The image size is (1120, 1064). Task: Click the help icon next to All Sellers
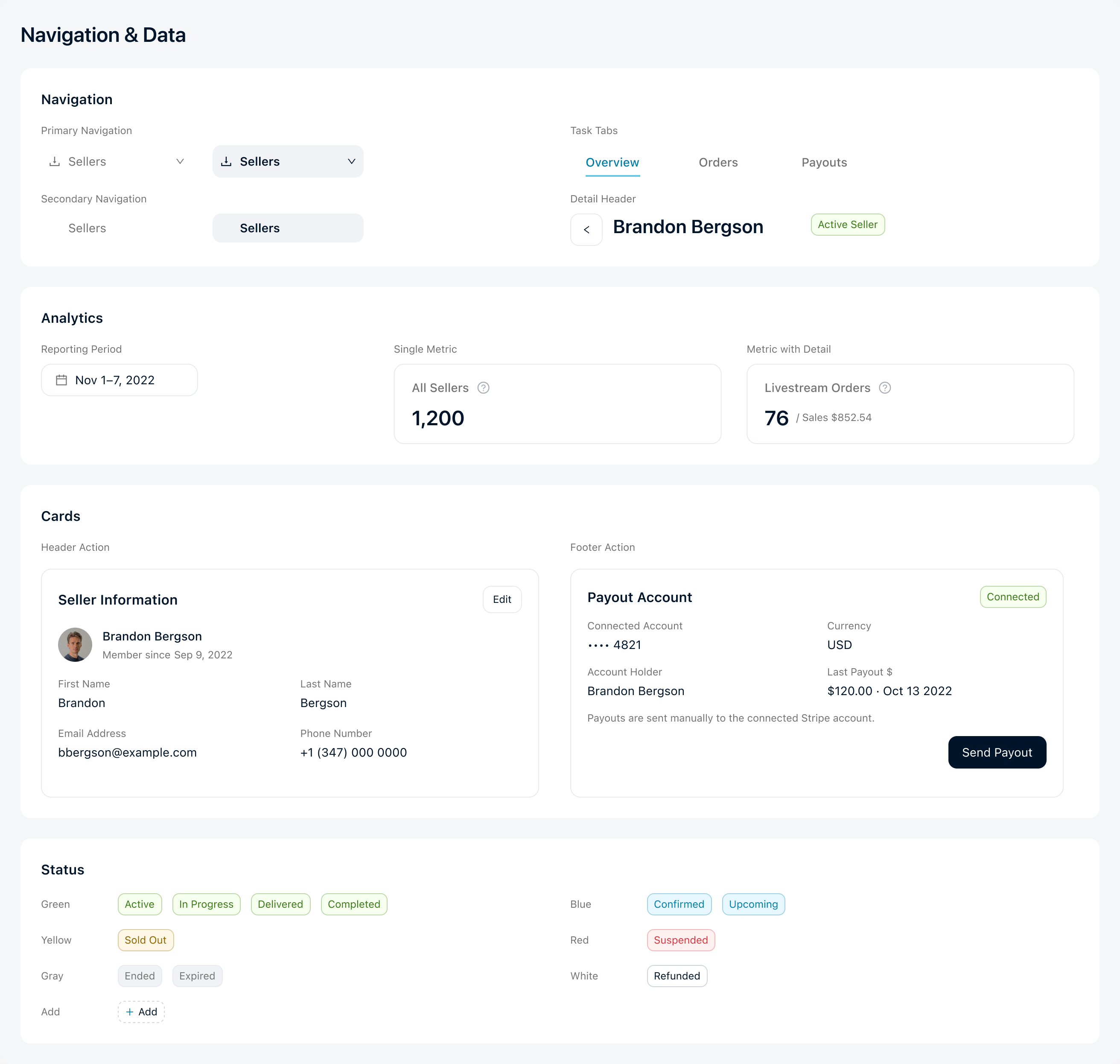tap(483, 388)
